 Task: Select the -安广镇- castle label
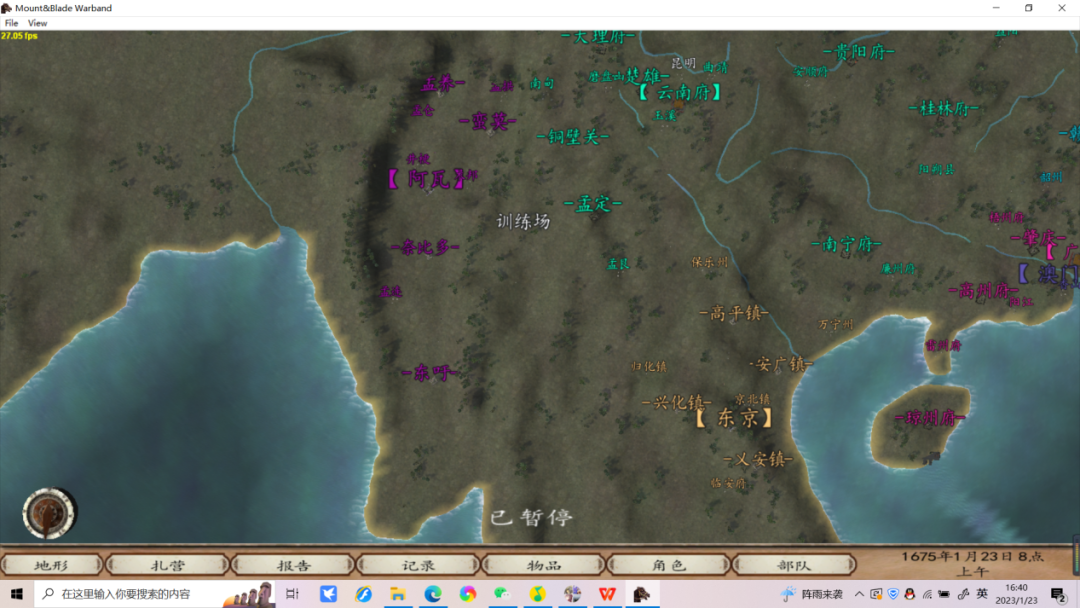(781, 364)
